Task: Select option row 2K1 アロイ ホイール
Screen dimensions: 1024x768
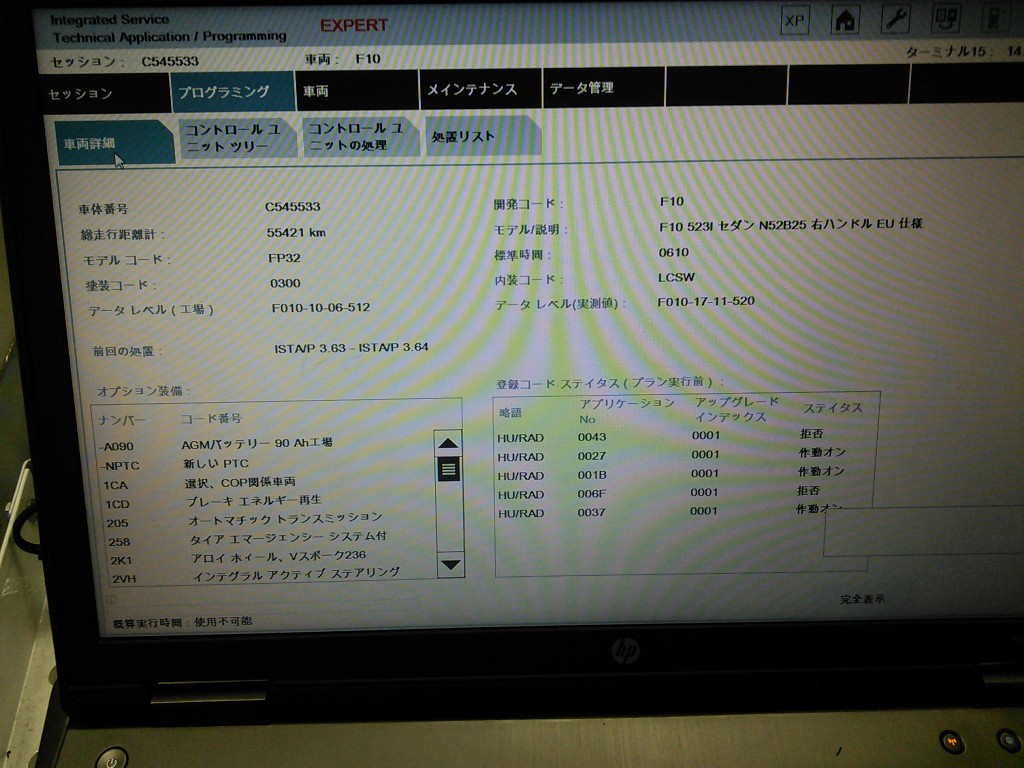Action: coord(272,558)
